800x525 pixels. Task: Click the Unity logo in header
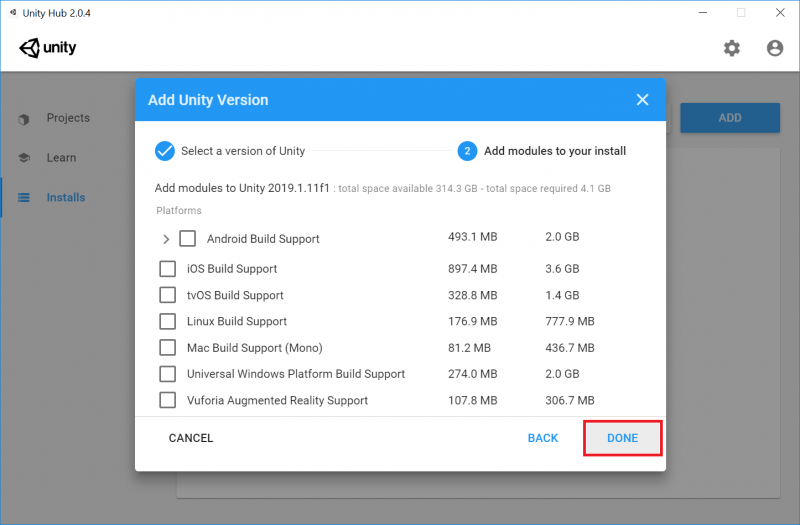tap(47, 48)
